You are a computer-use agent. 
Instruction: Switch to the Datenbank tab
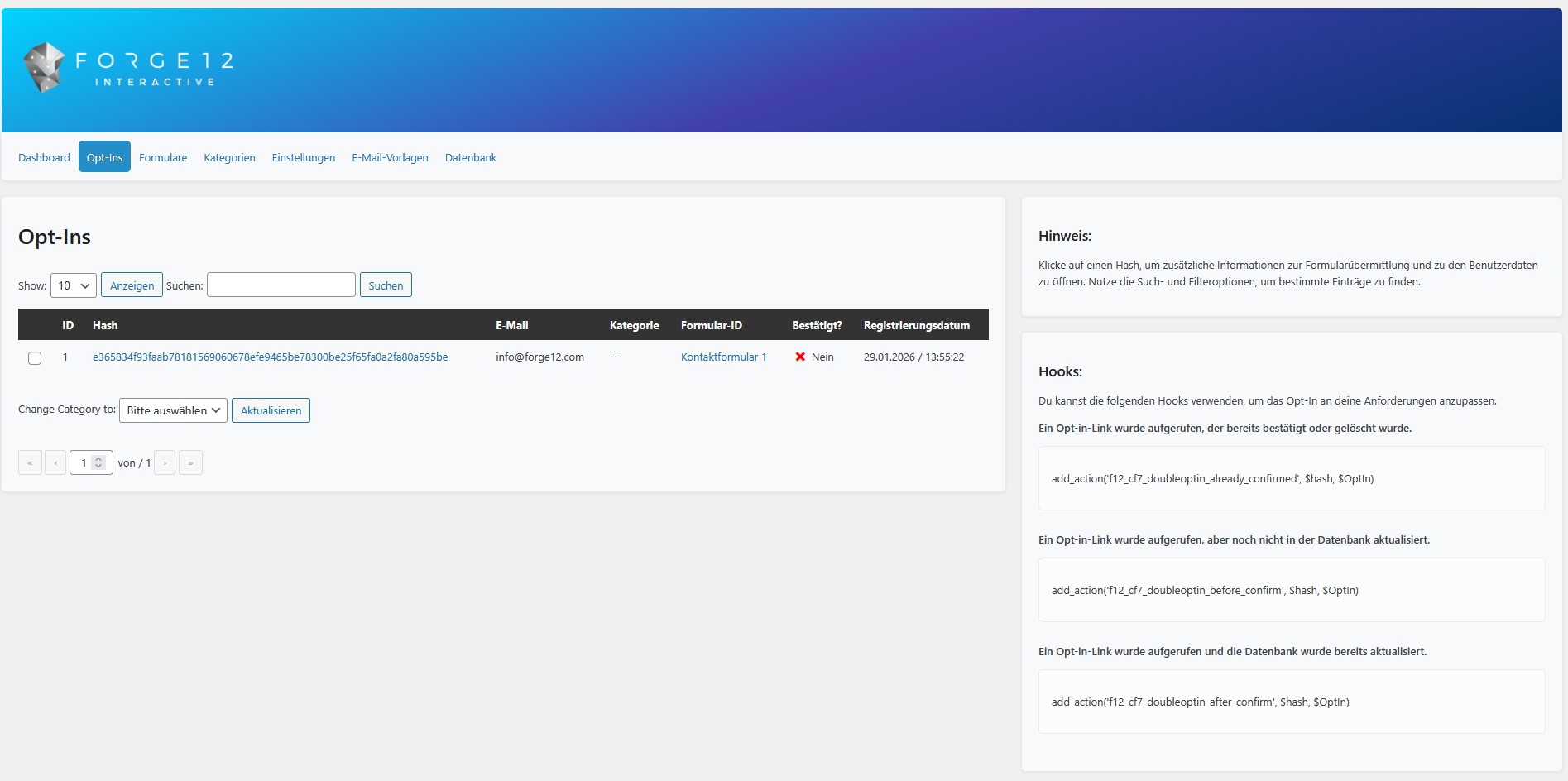471,157
